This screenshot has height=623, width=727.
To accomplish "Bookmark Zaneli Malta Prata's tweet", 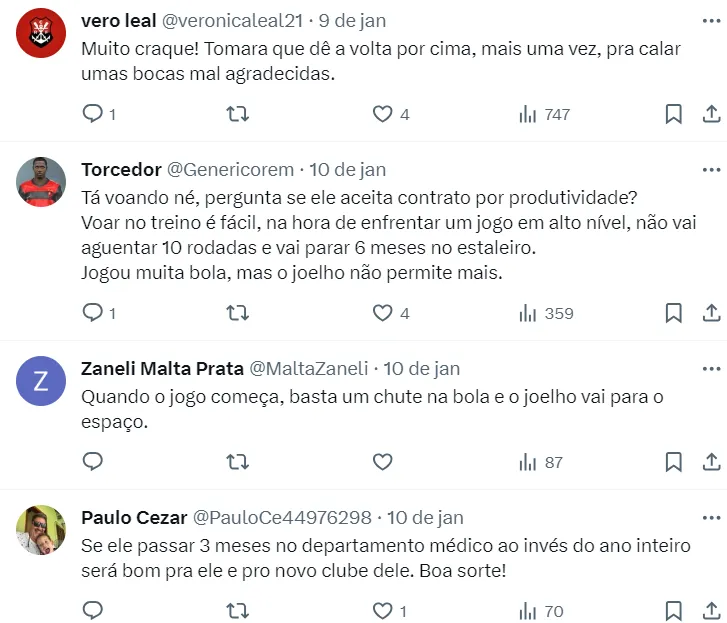I will tap(674, 462).
